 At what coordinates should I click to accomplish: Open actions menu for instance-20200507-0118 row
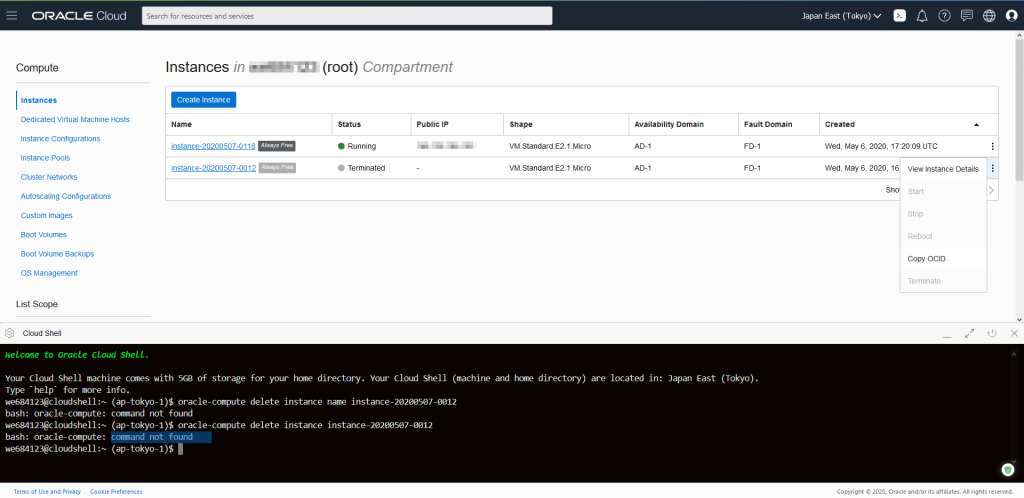click(x=992, y=146)
